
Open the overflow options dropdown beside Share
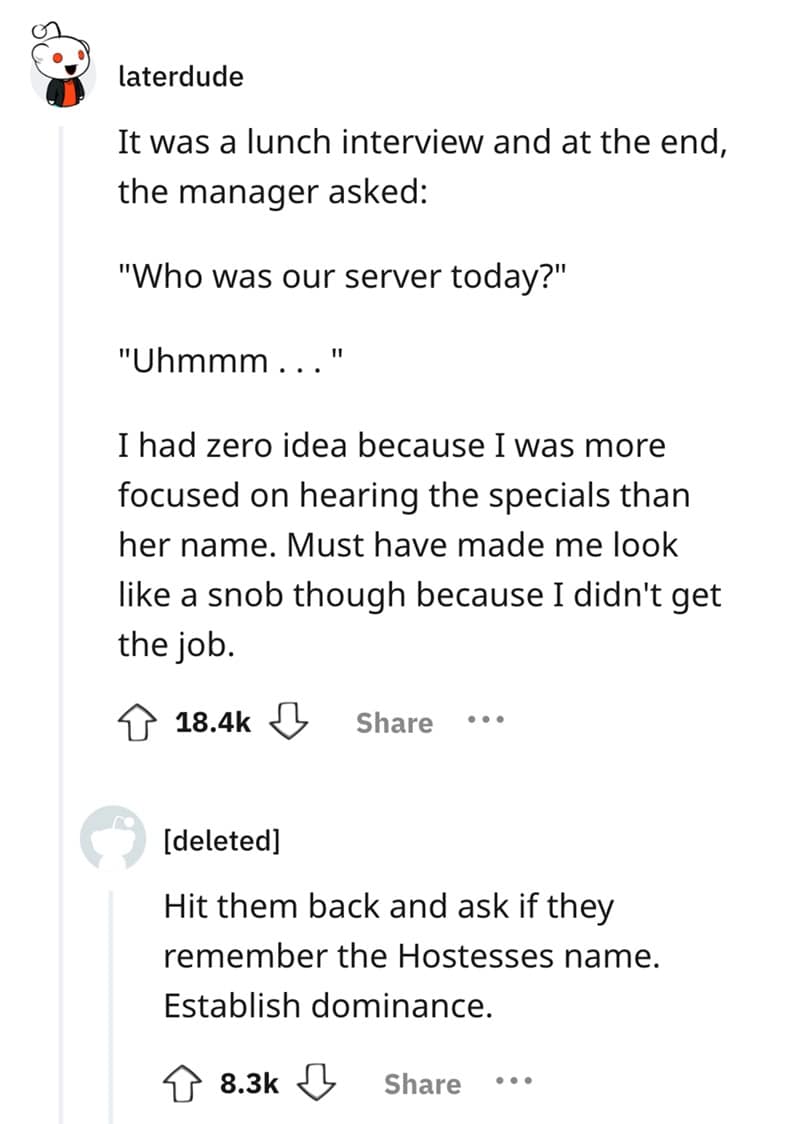tap(484, 722)
